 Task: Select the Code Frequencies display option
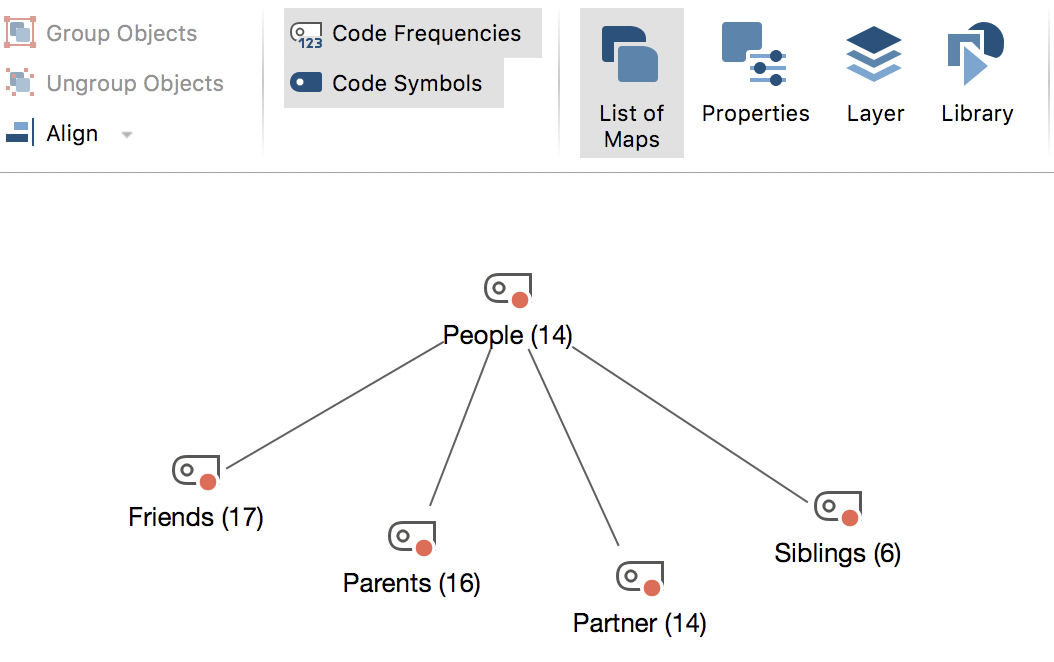pyautogui.click(x=411, y=33)
